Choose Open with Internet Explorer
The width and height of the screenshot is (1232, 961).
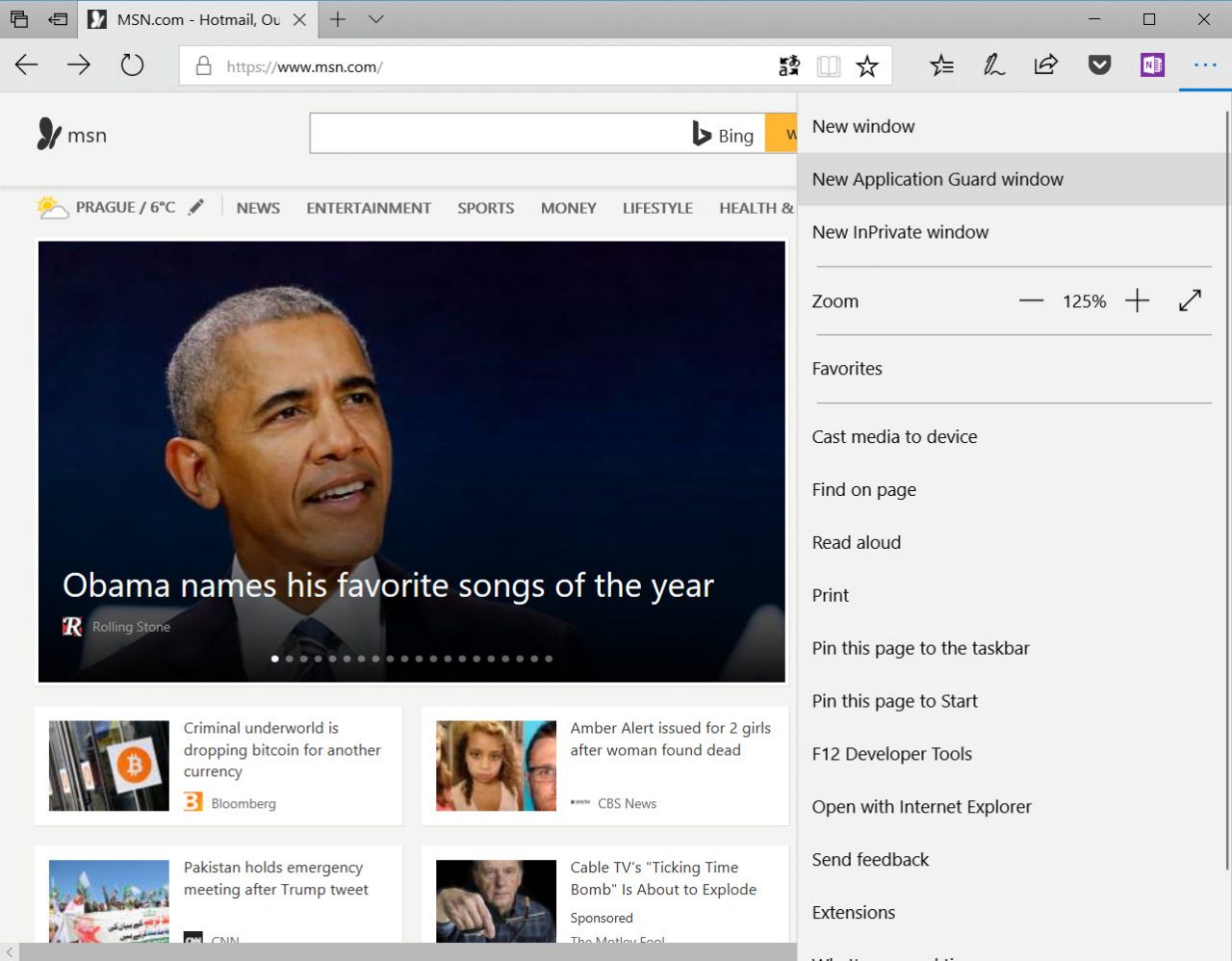pos(1011,807)
